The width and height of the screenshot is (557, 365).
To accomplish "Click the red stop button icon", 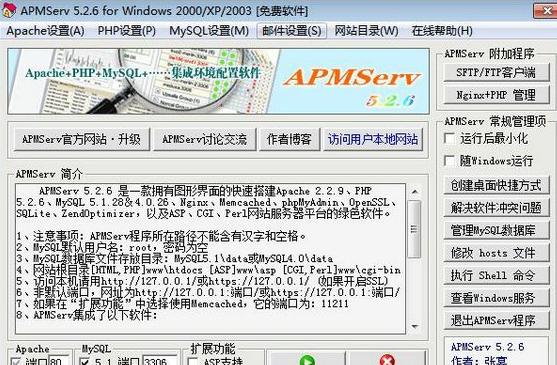I will click(387, 360).
